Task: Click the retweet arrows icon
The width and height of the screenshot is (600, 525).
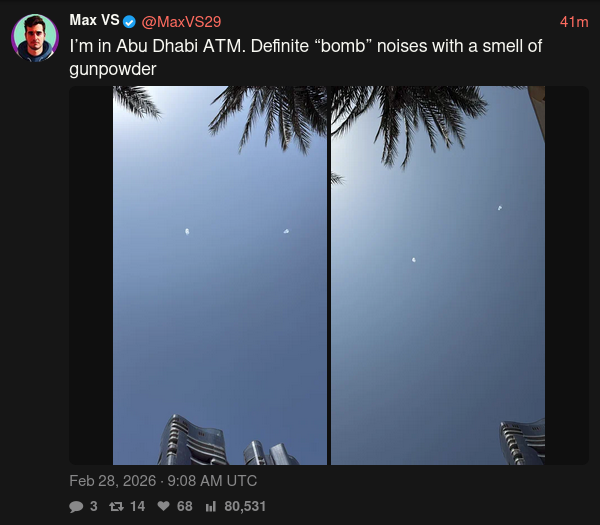Action: coord(116,507)
